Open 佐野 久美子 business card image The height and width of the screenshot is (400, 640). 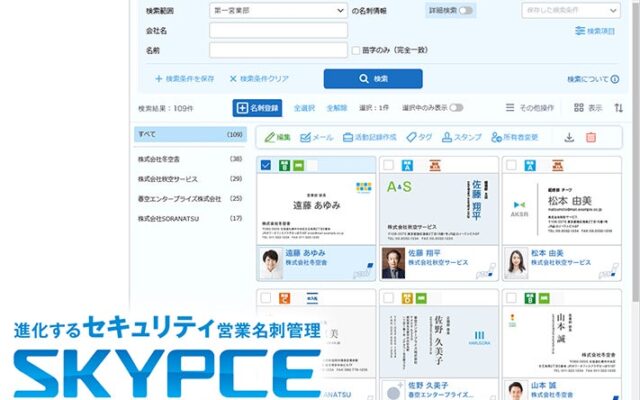pos(439,342)
